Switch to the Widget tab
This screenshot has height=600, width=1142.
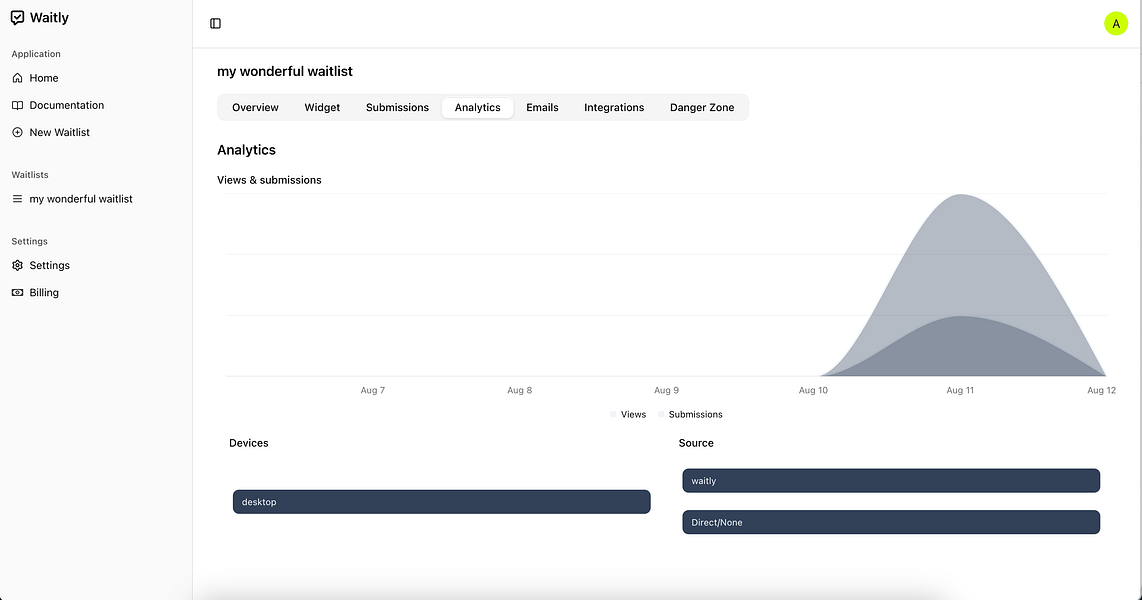[x=322, y=108]
